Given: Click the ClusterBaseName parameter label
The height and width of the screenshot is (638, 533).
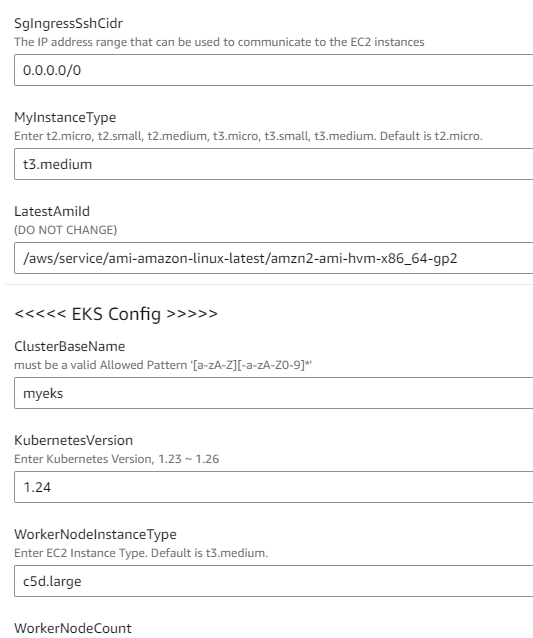Looking at the screenshot, I should [x=70, y=346].
